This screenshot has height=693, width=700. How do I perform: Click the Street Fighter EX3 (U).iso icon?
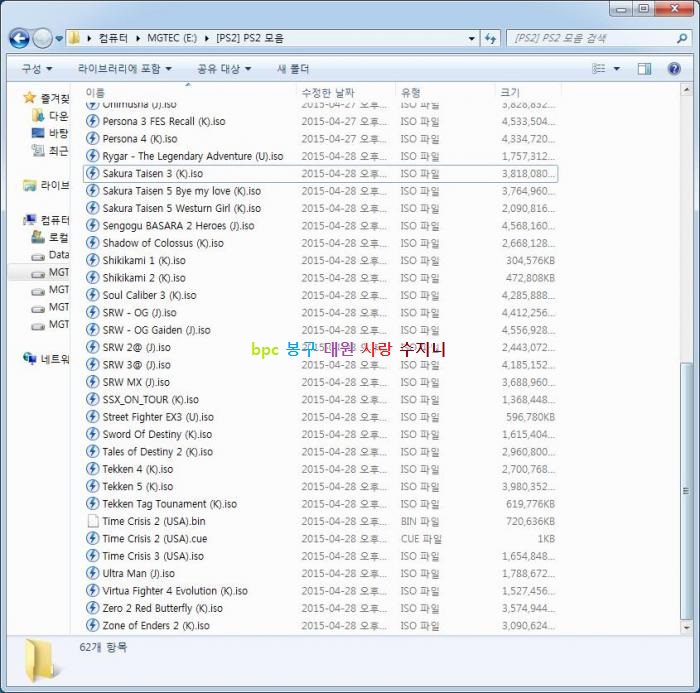coord(92,417)
